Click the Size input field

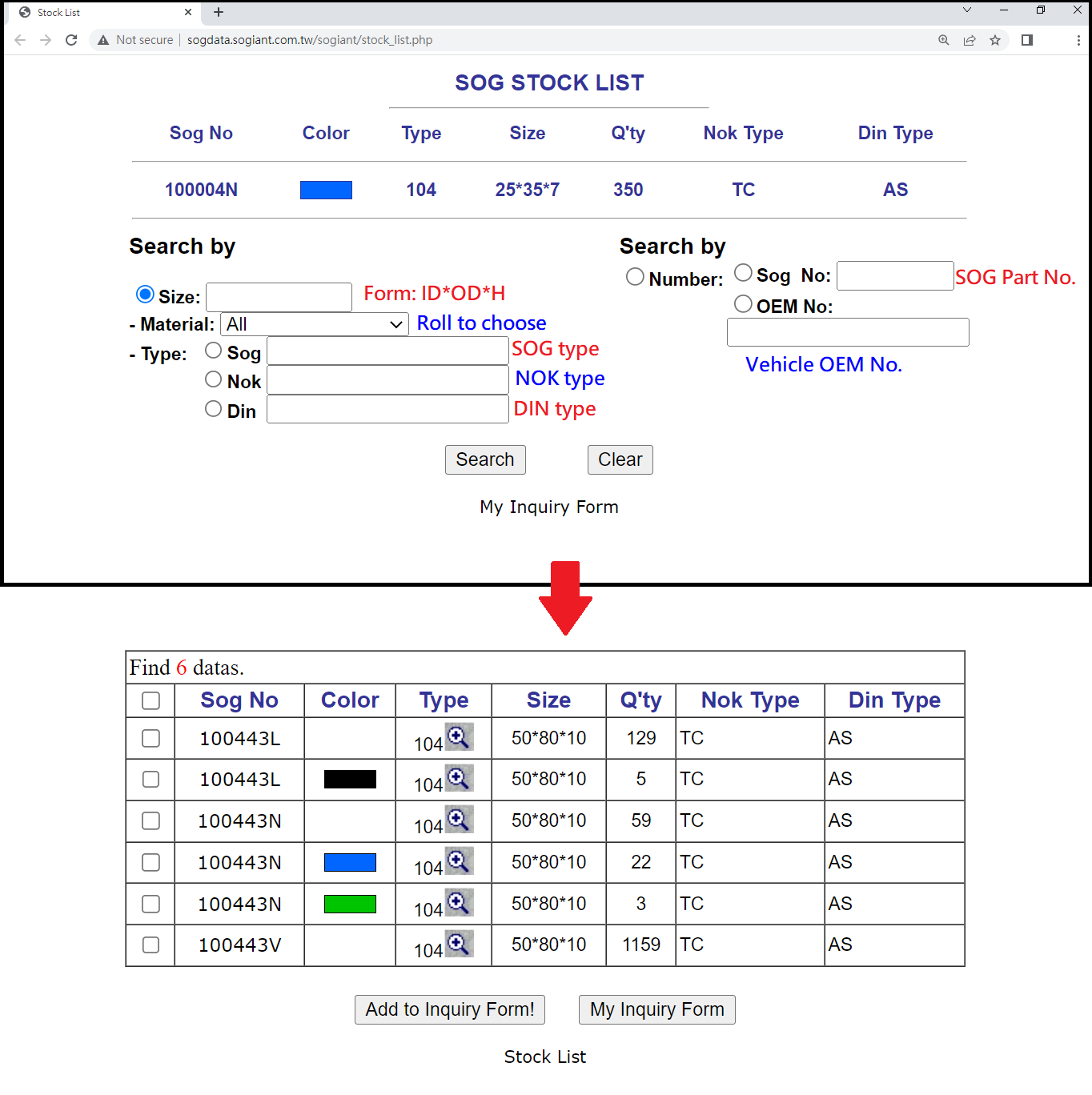click(x=279, y=297)
